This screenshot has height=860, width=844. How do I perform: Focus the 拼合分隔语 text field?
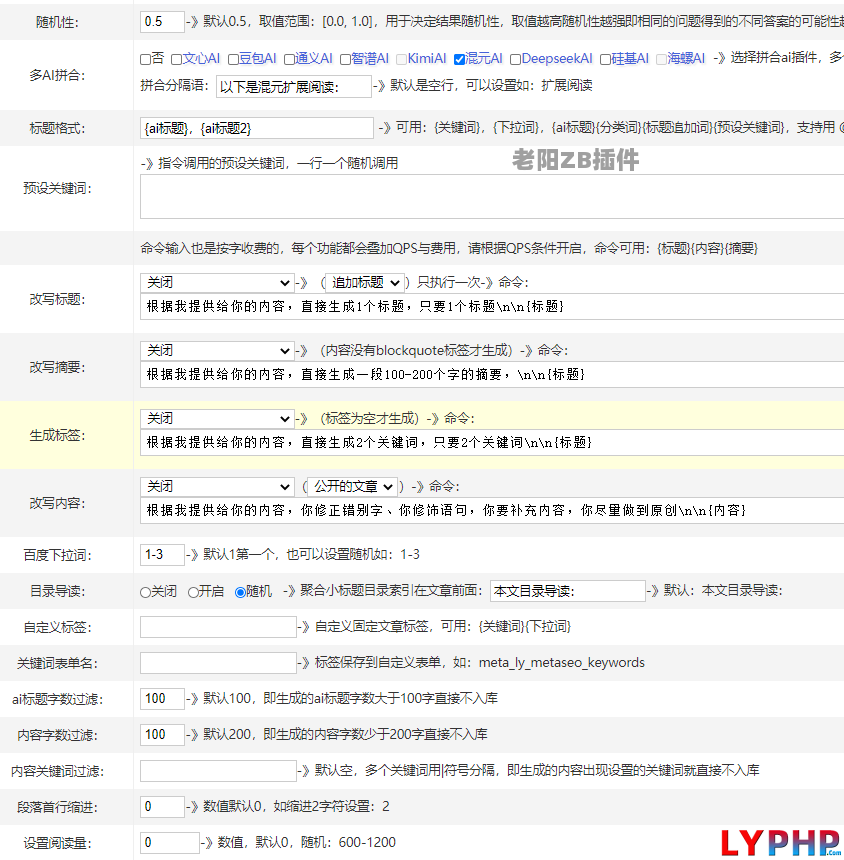(294, 87)
